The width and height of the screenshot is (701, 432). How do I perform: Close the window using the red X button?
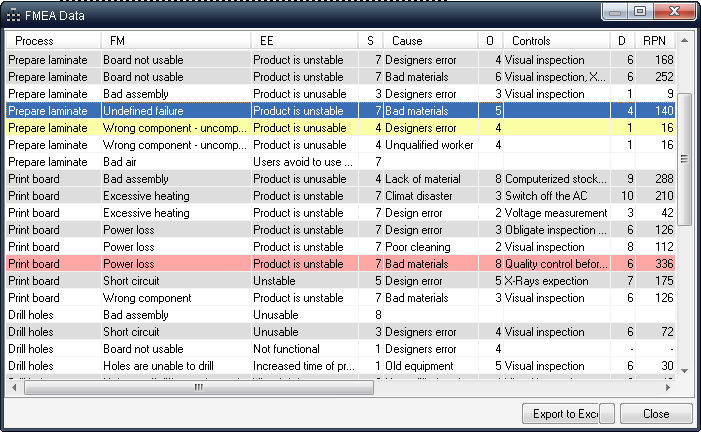[x=675, y=12]
